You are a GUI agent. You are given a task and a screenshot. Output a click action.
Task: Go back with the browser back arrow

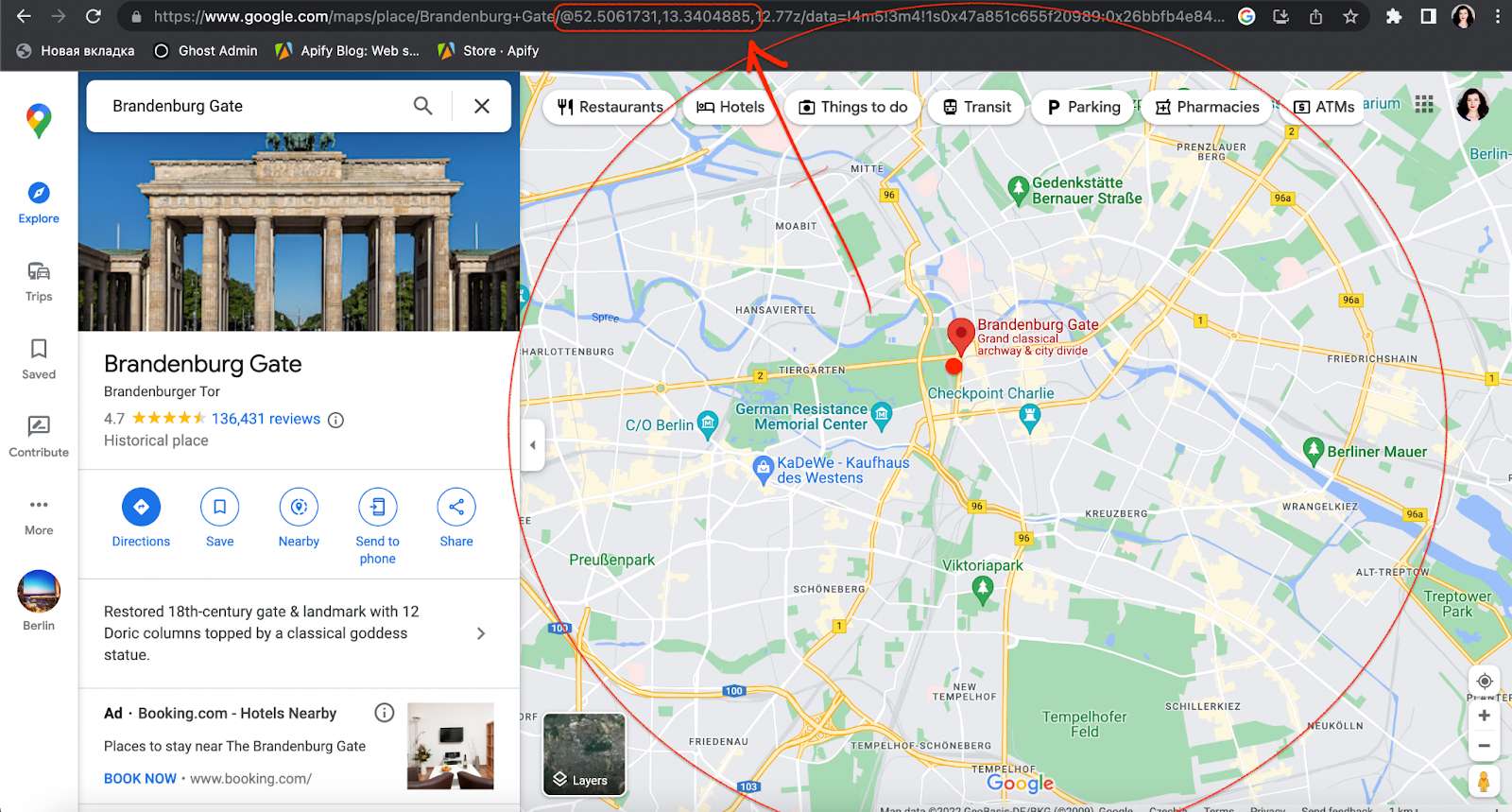coord(24,16)
